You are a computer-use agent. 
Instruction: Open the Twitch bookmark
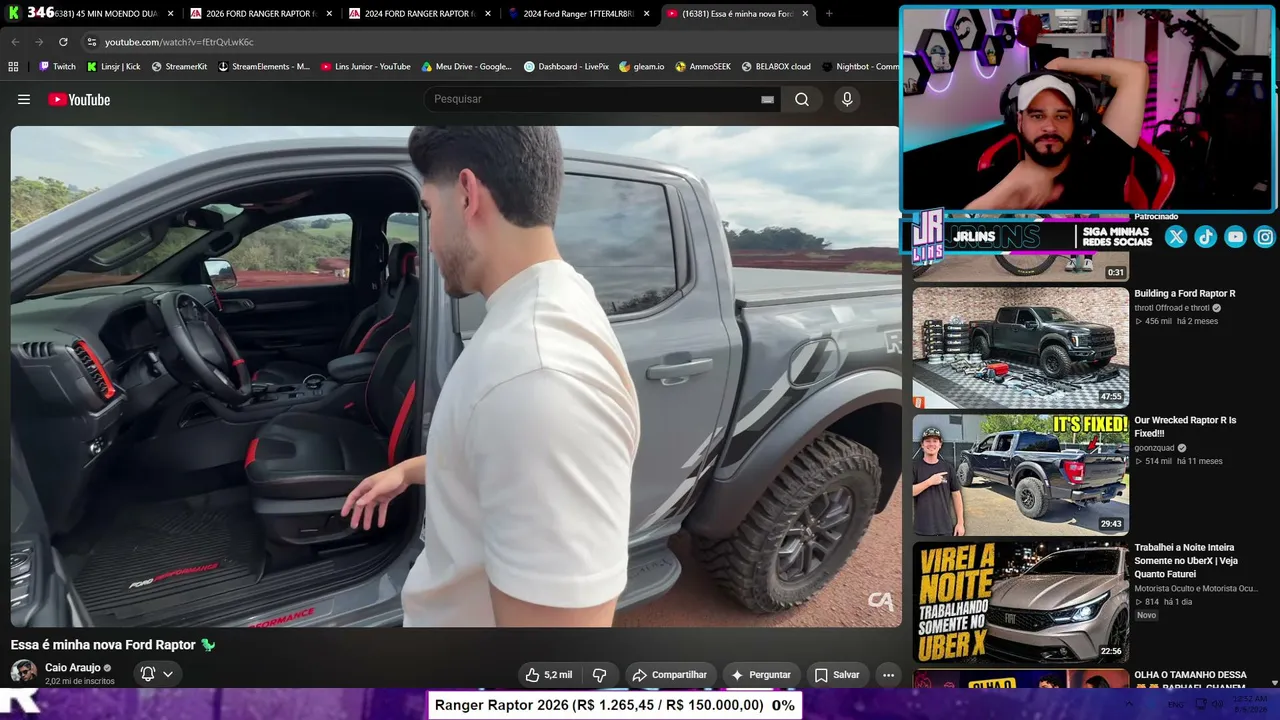pyautogui.click(x=57, y=66)
